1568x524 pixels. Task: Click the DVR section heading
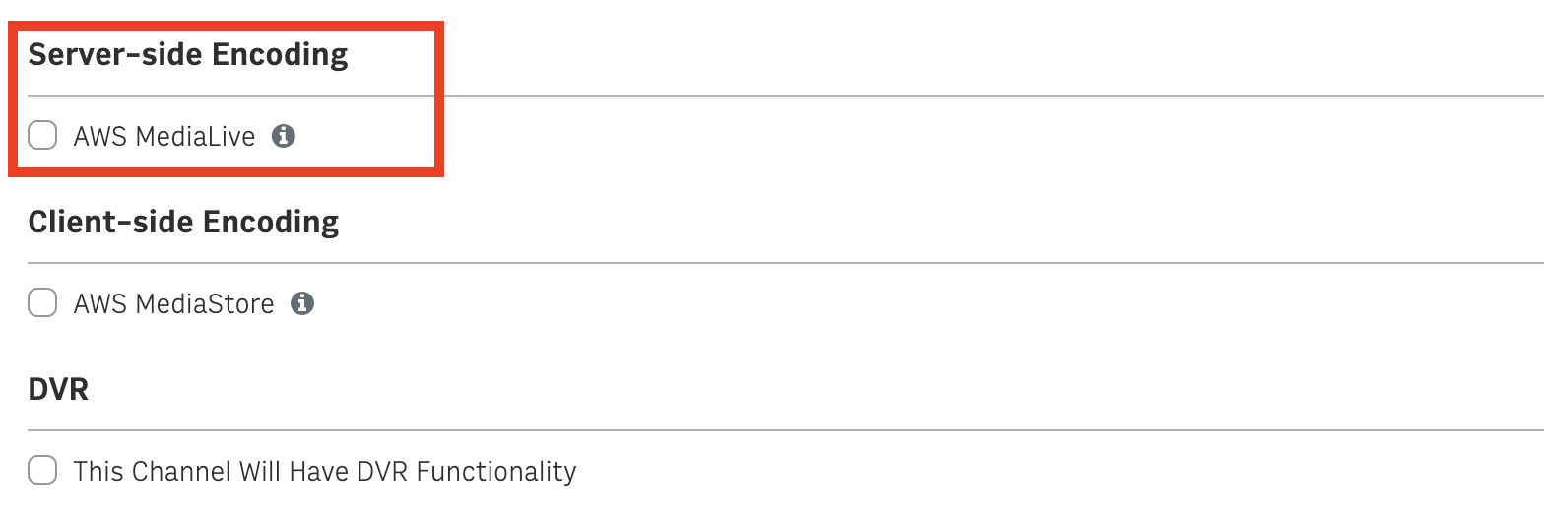(x=58, y=389)
